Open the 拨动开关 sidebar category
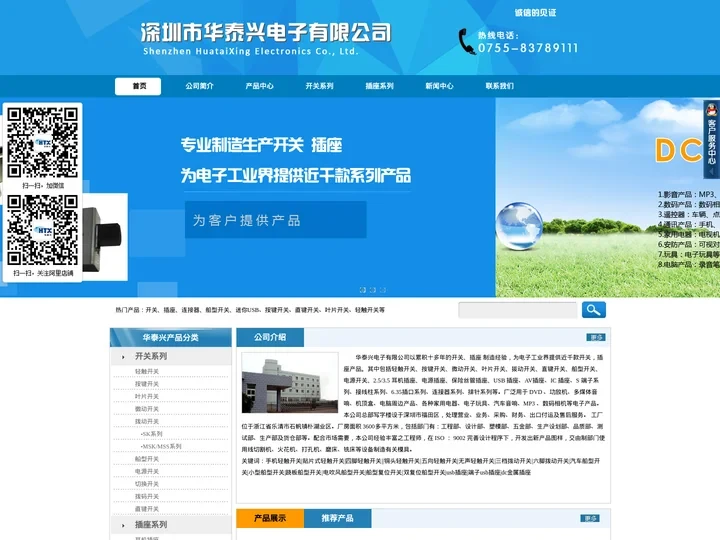The height and width of the screenshot is (540, 720). pos(147,421)
